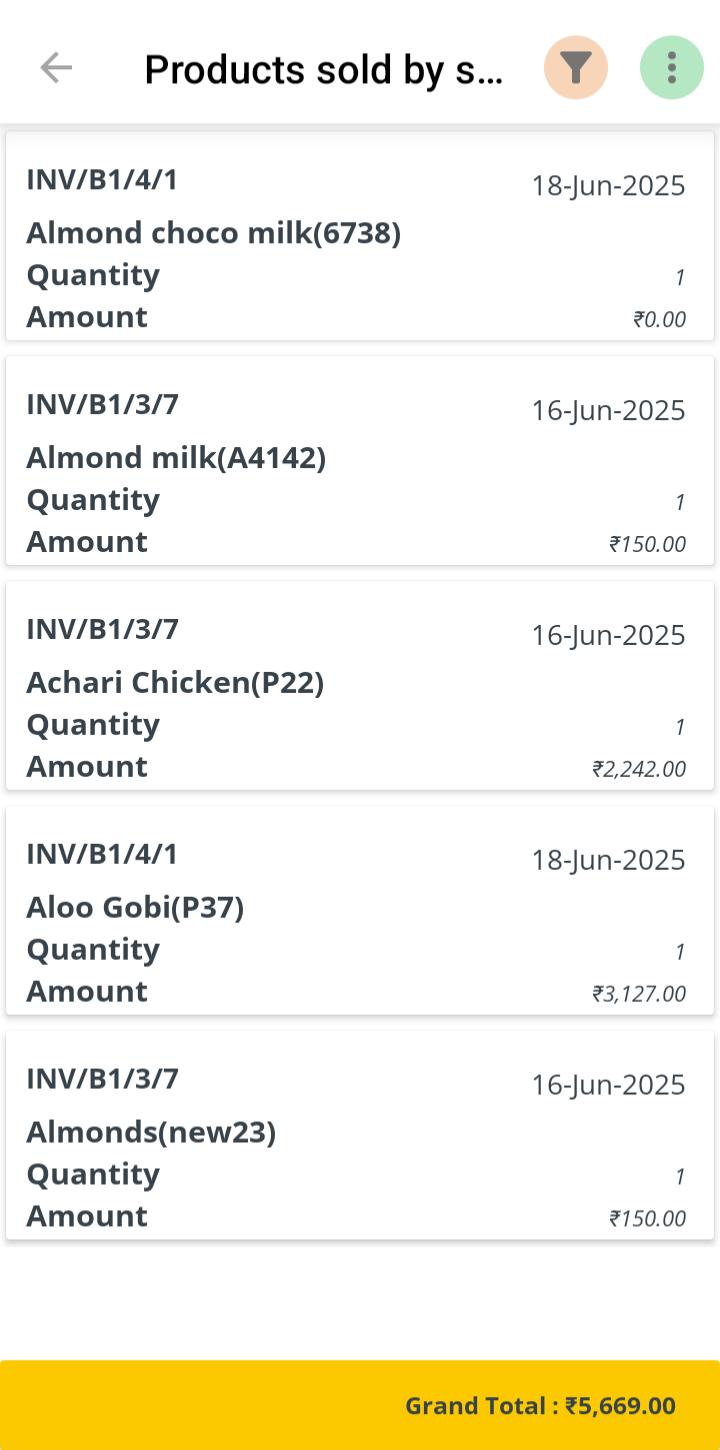Tap the Amount label under Almond milk(A4142)
This screenshot has width=720, height=1450.
point(87,542)
